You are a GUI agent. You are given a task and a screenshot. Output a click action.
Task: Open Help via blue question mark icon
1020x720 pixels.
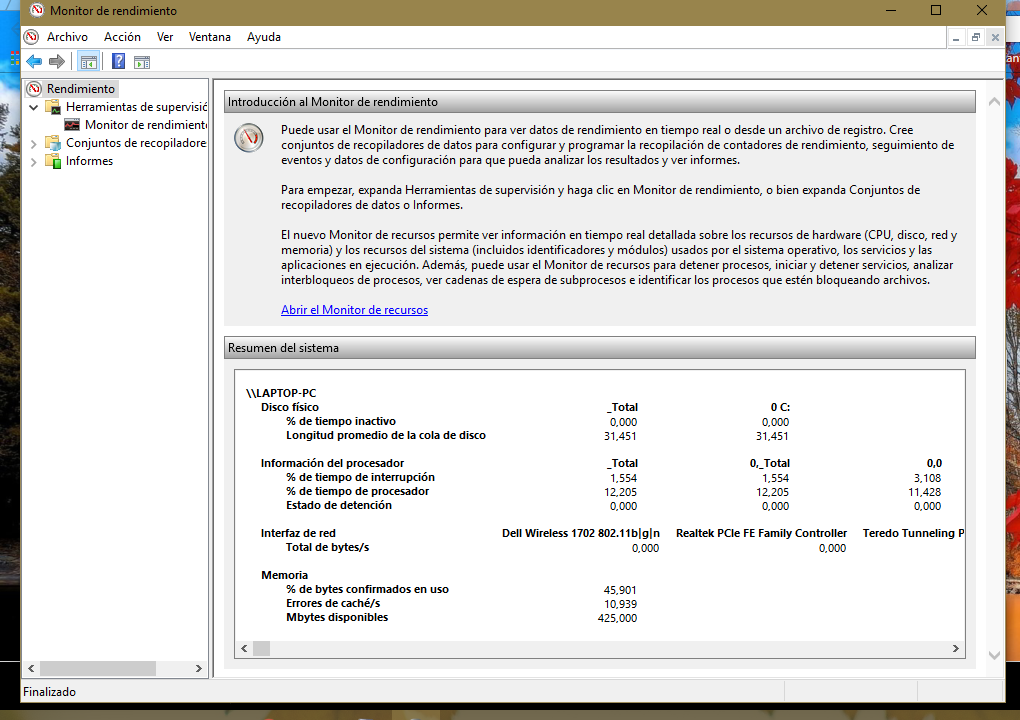(x=118, y=62)
